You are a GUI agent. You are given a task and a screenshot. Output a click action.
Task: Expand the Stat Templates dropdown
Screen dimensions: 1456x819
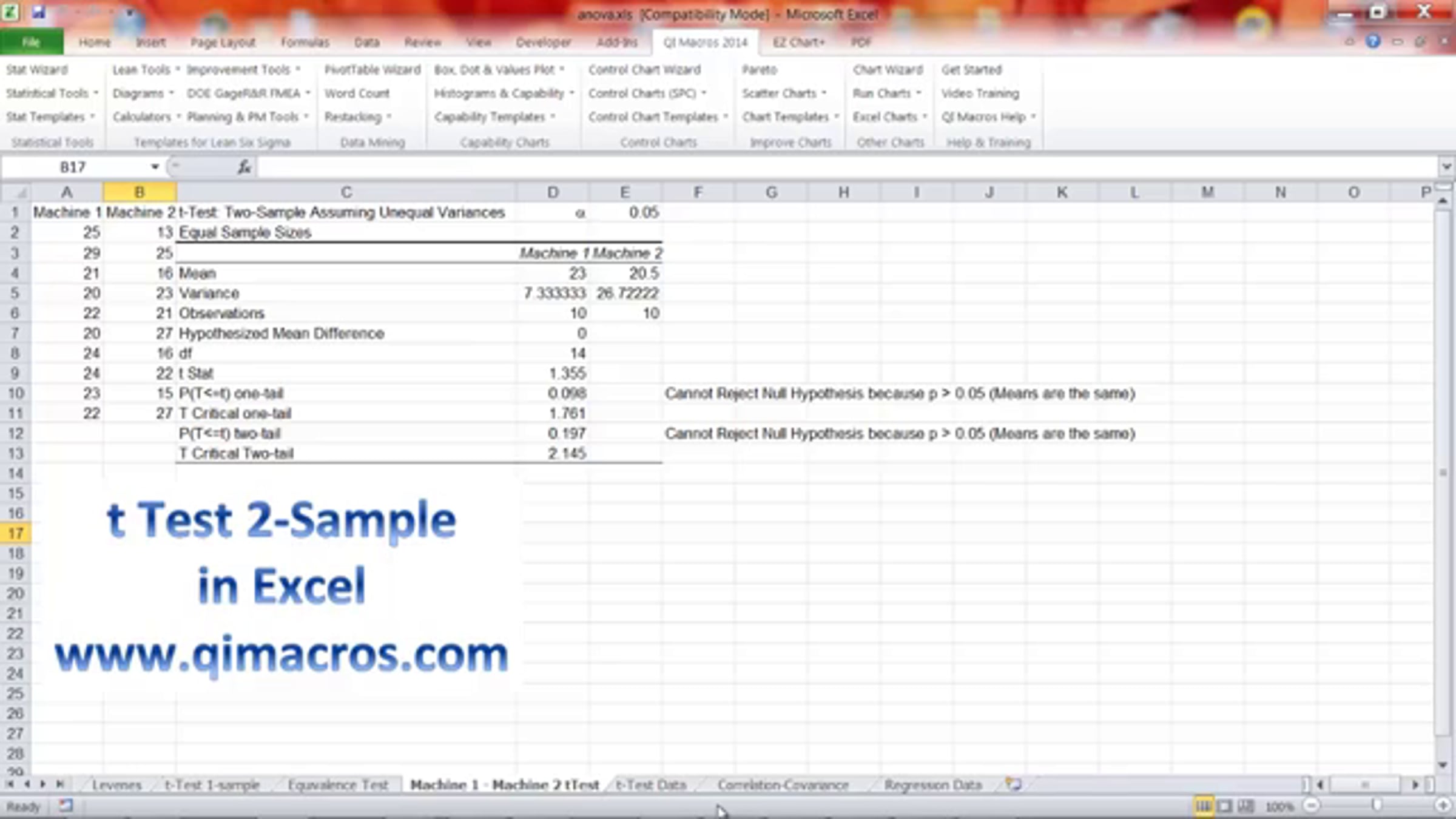click(50, 116)
